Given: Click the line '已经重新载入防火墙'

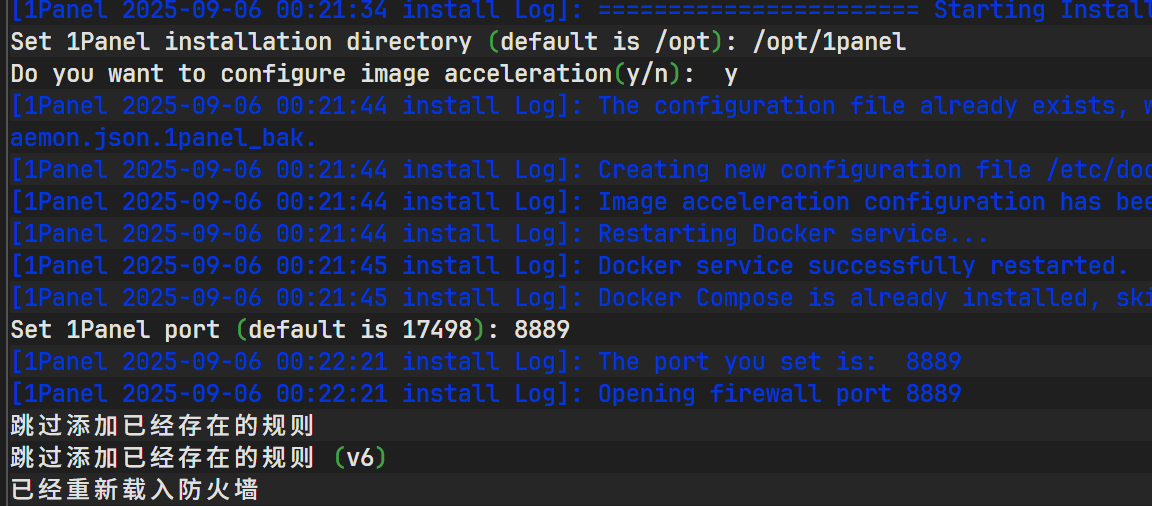Looking at the screenshot, I should coord(134,490).
